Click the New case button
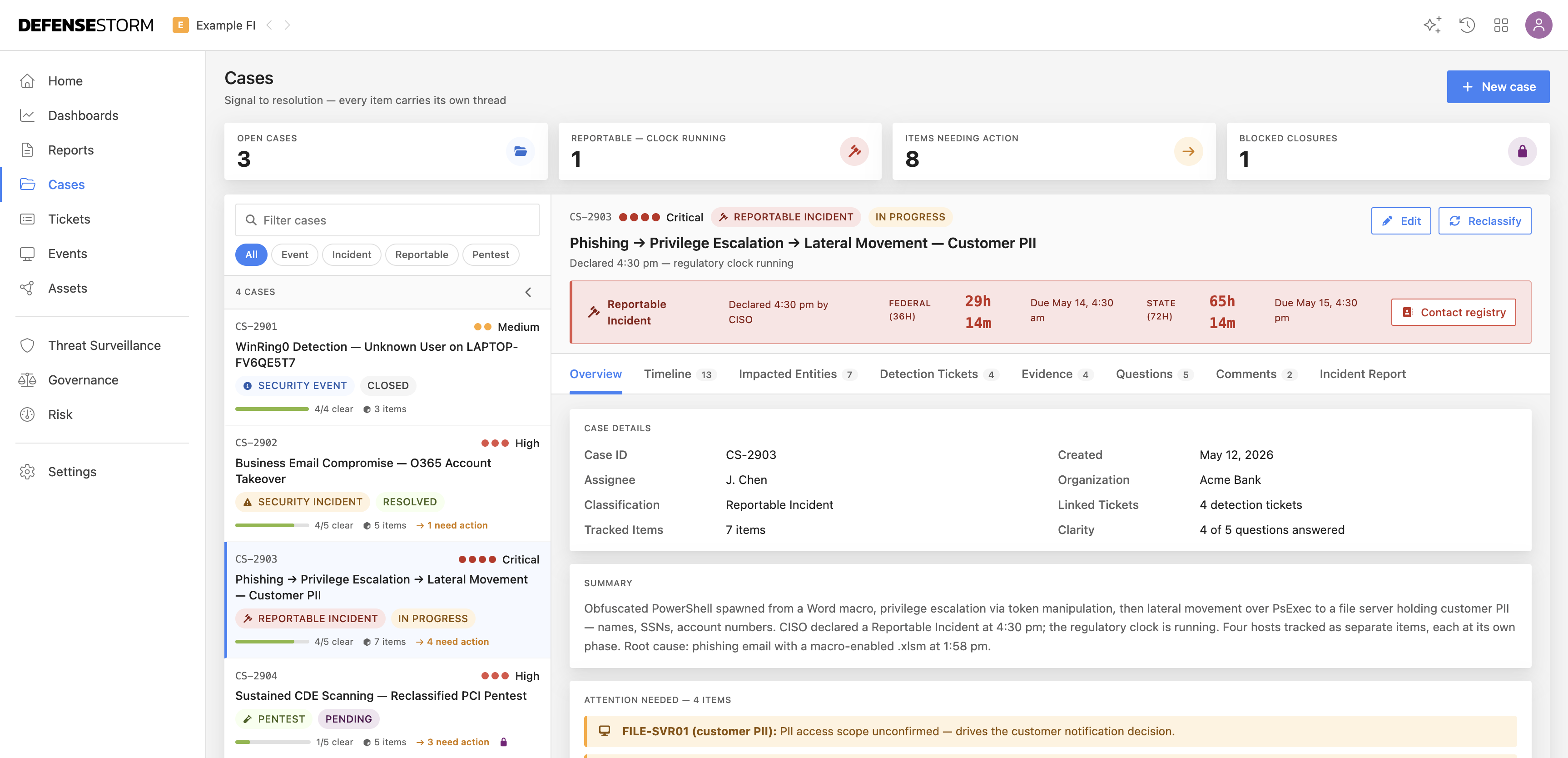The height and width of the screenshot is (758, 1568). coord(1498,86)
